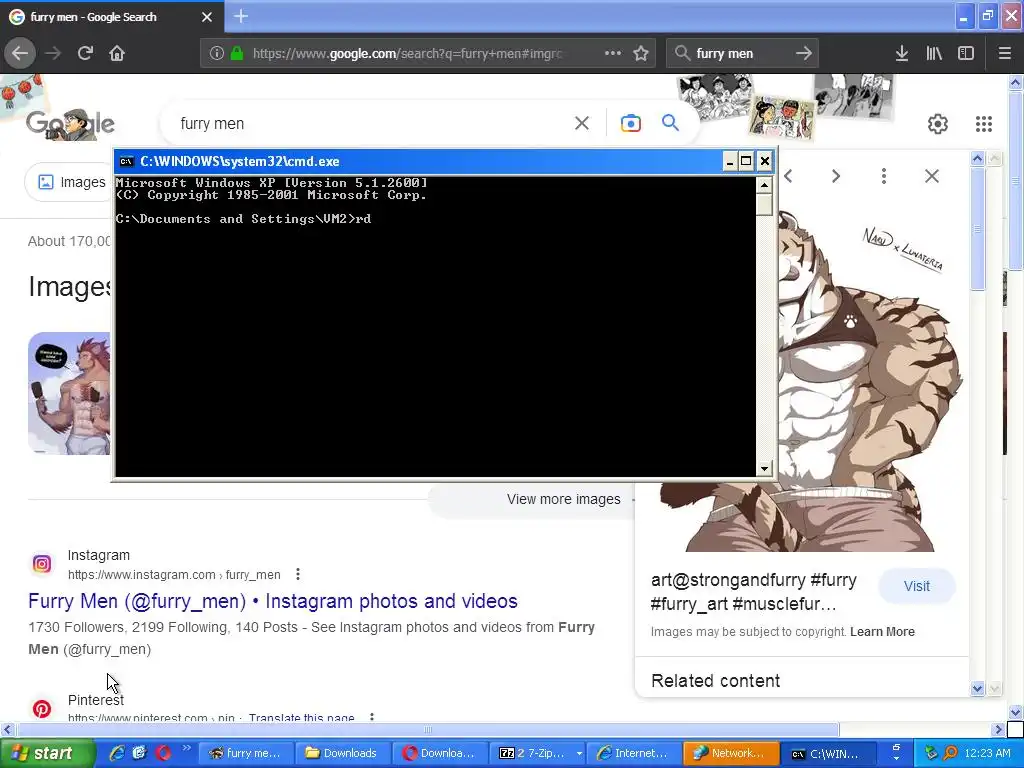Screen dimensions: 1024x768
Task: Open the cmd.exe title bar system icon
Action: [127, 161]
